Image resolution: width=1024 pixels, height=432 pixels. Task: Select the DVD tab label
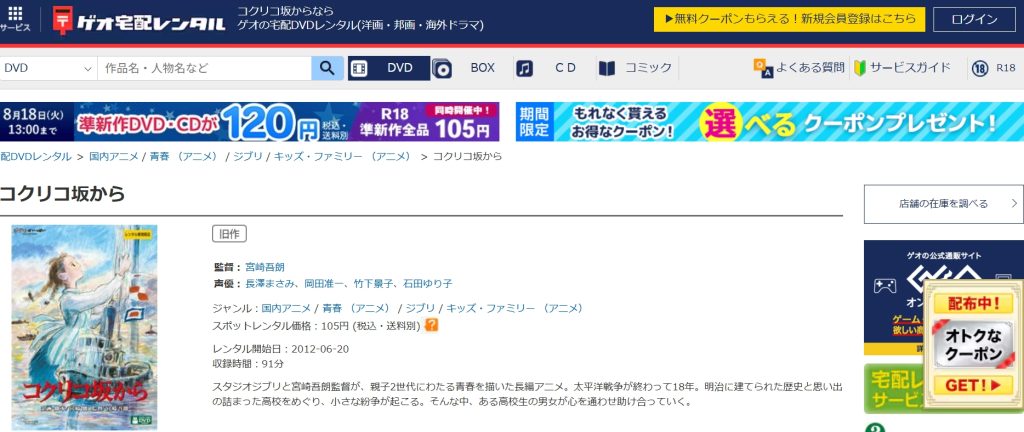400,68
